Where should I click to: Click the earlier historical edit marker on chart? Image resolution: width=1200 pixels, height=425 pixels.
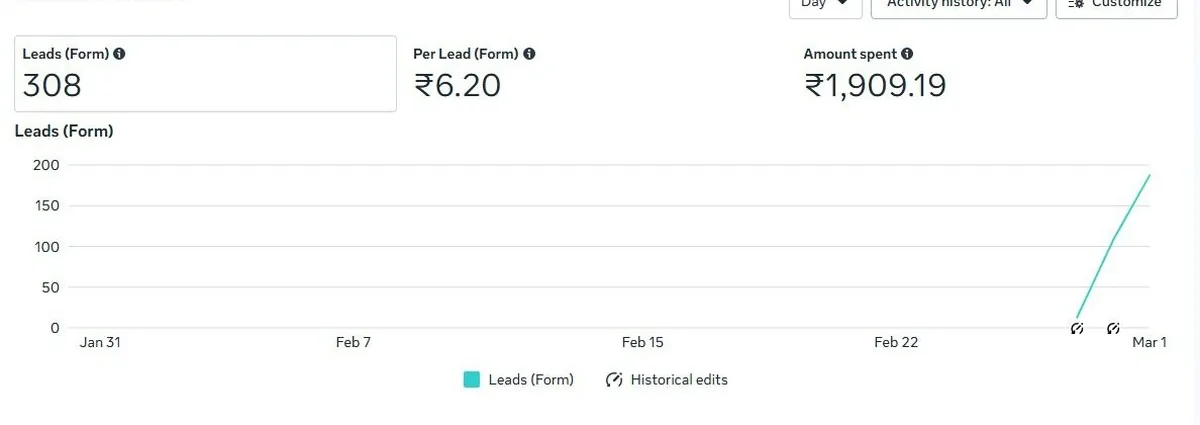(1077, 328)
